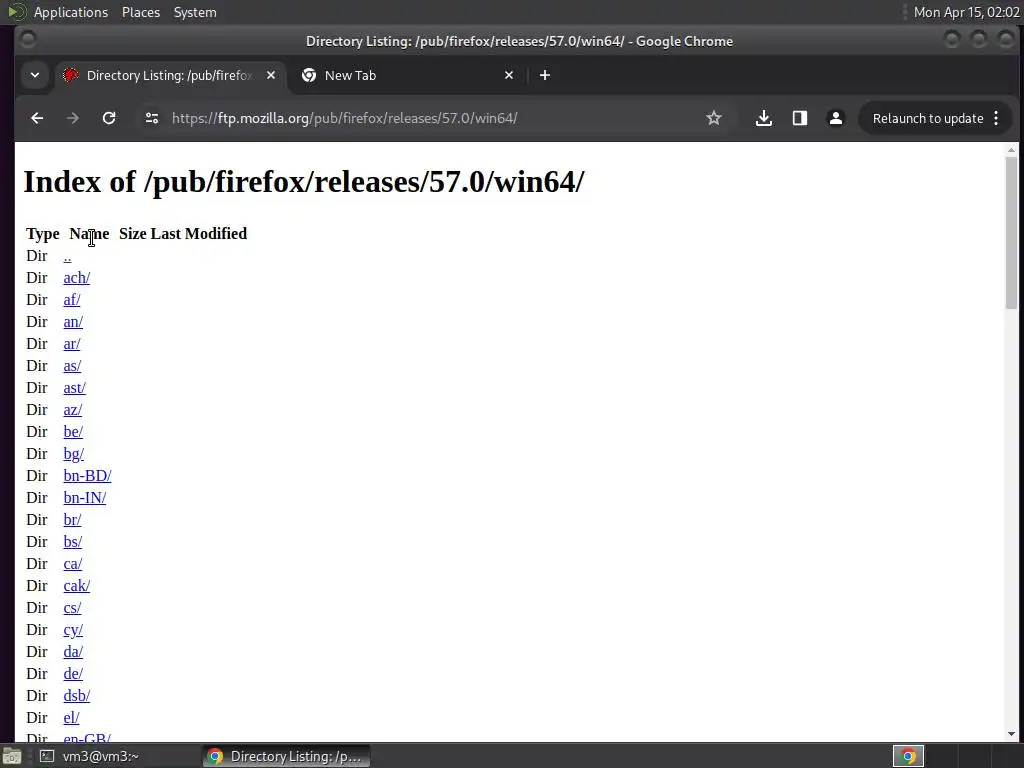
Task: Open the bn-BD/ directory link
Action: [88, 475]
